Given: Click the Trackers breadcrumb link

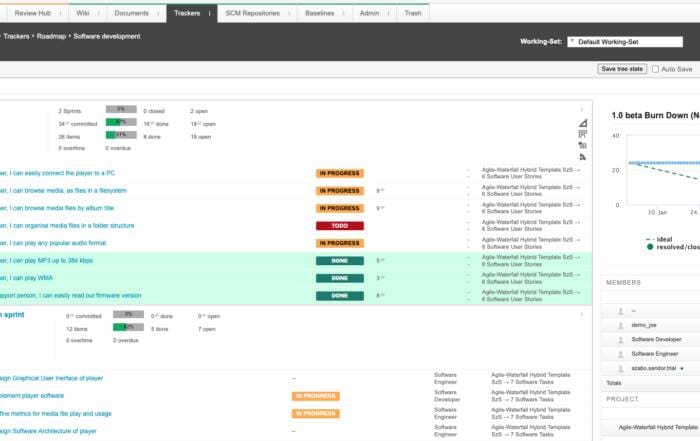Looking at the screenshot, I should (x=17, y=37).
